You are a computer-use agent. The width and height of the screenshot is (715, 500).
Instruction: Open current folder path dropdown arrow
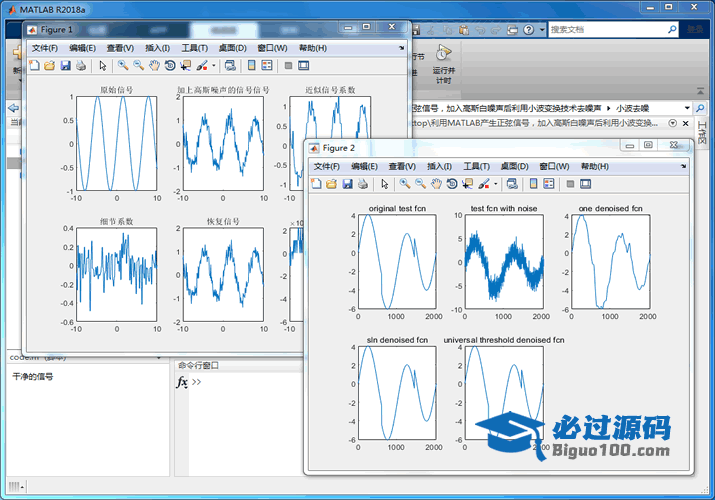(x=687, y=108)
